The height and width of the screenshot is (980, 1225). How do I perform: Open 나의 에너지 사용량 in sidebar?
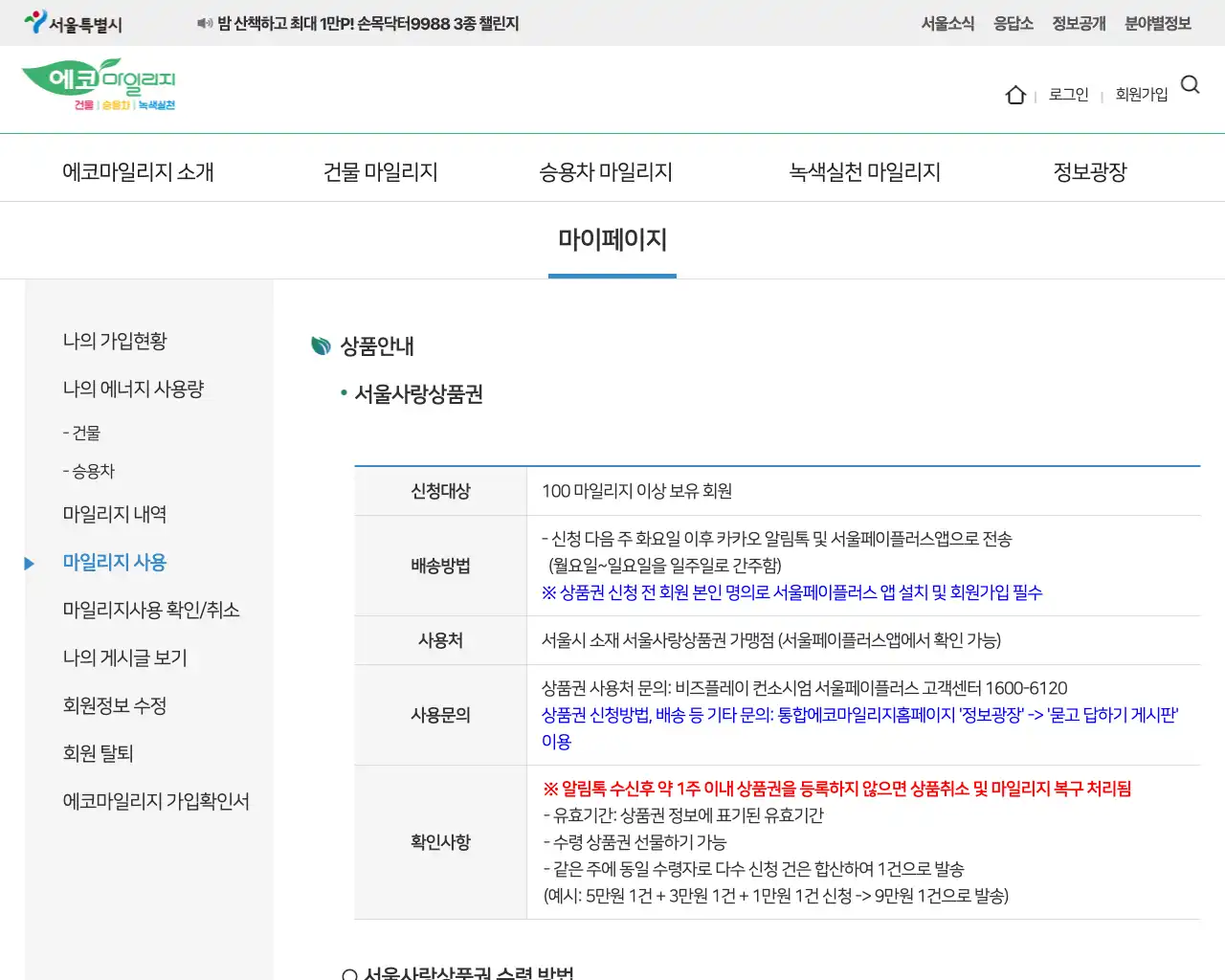click(133, 390)
